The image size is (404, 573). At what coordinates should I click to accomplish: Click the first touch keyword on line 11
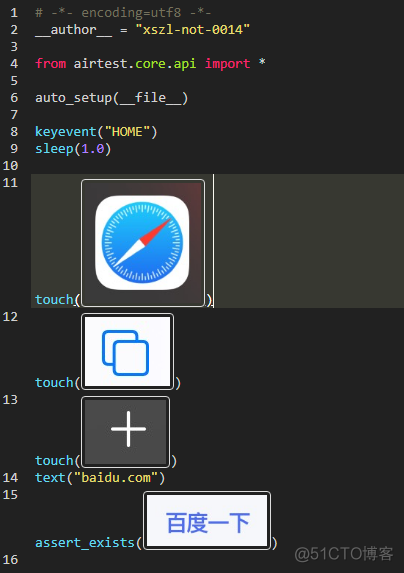[54, 300]
